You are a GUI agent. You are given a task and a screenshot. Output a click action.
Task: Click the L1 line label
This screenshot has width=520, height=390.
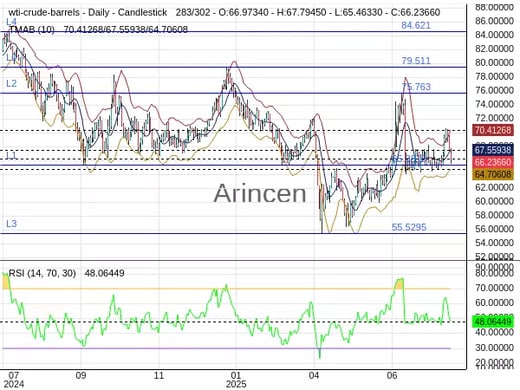click(x=11, y=155)
